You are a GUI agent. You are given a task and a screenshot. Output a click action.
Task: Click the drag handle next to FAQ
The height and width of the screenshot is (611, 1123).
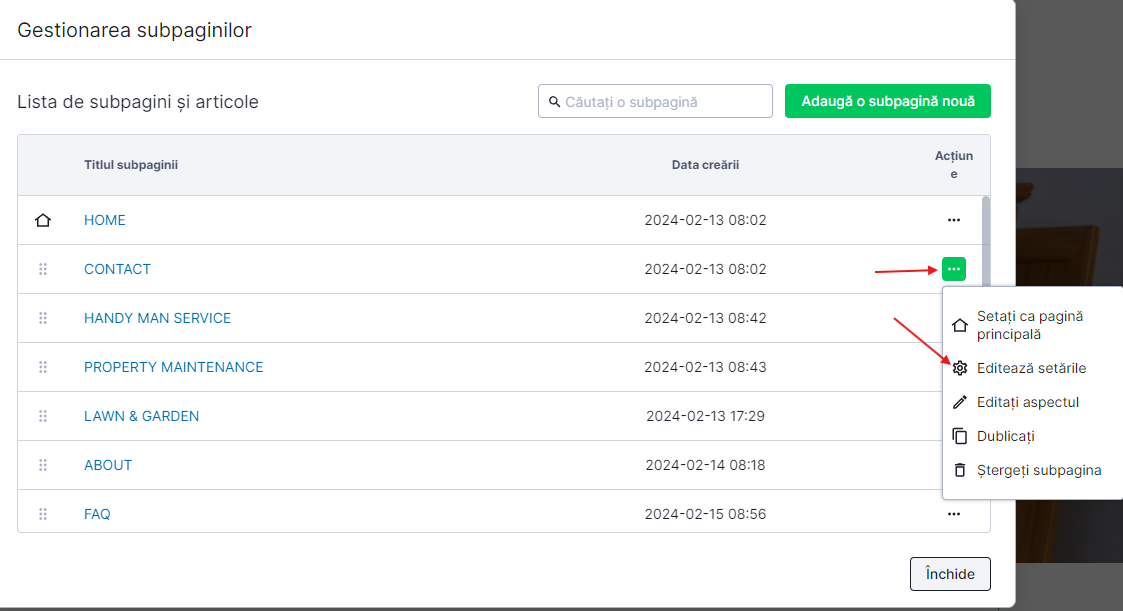43,514
